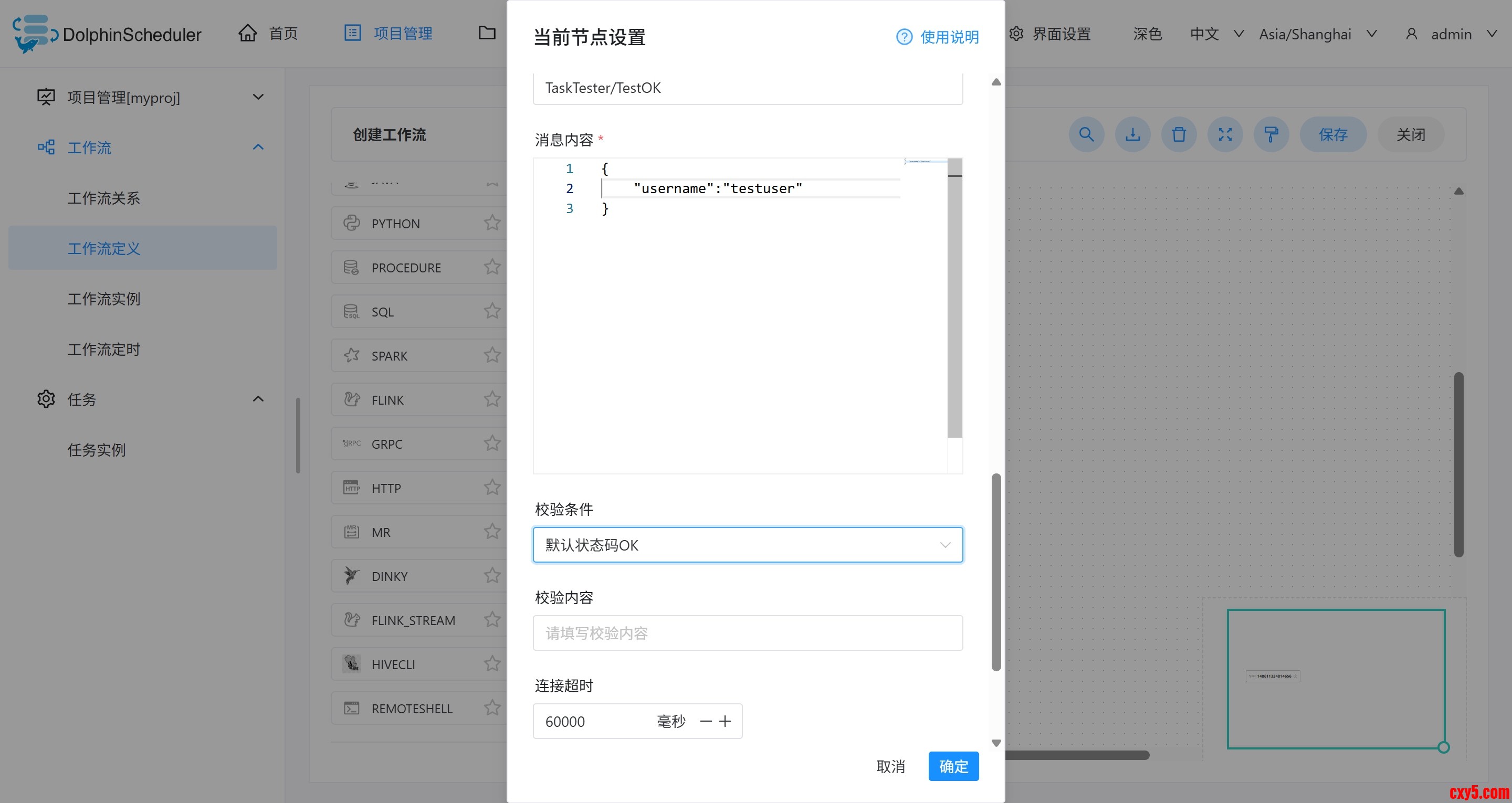Click the search icon in workflow toolbar
1512x803 pixels.
[x=1086, y=134]
